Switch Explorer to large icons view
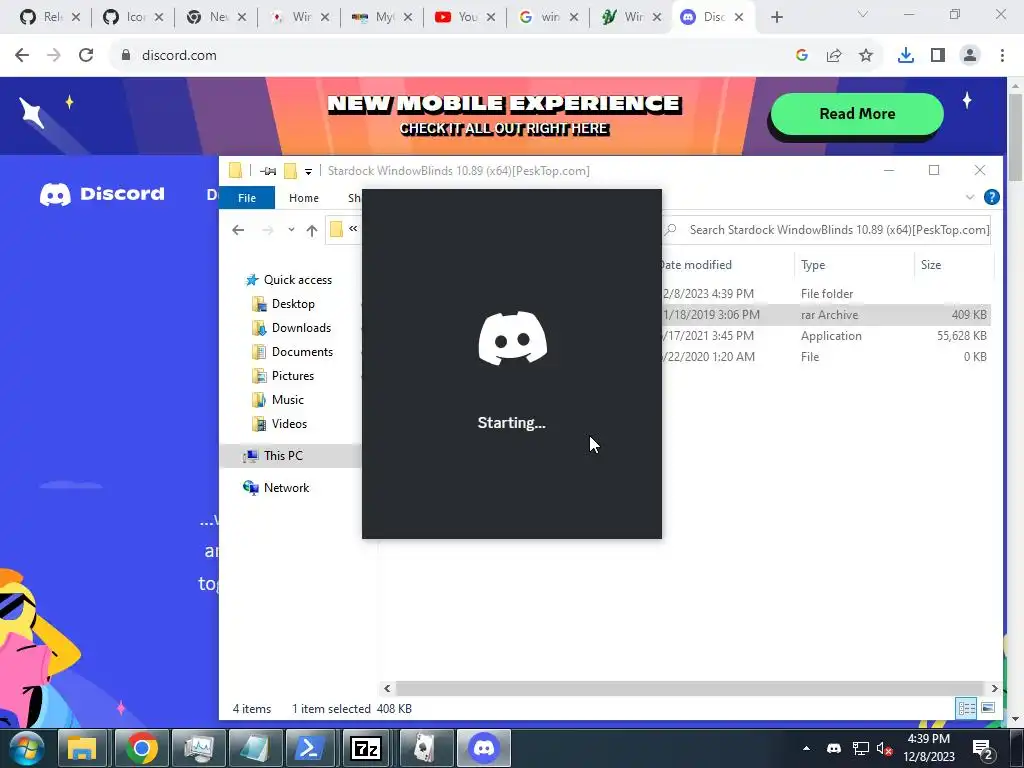Screen dimensions: 1024x768 coord(987,709)
